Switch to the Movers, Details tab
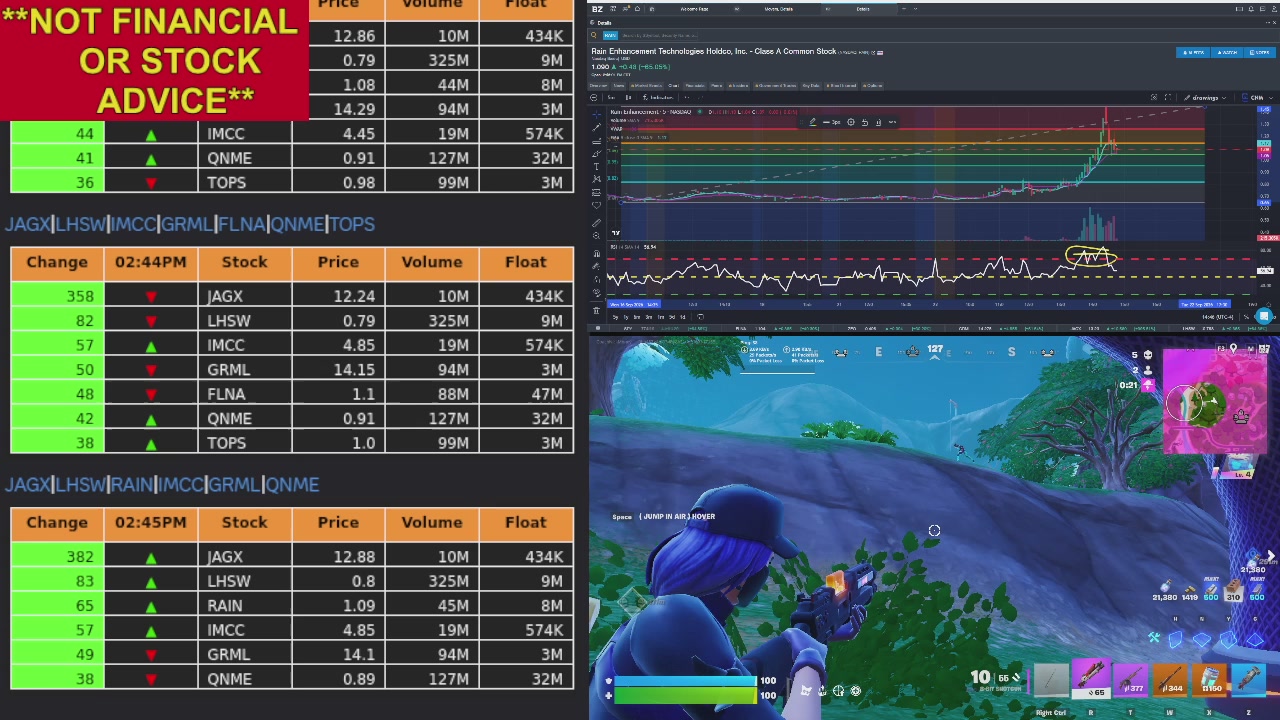The width and height of the screenshot is (1280, 720). click(779, 9)
